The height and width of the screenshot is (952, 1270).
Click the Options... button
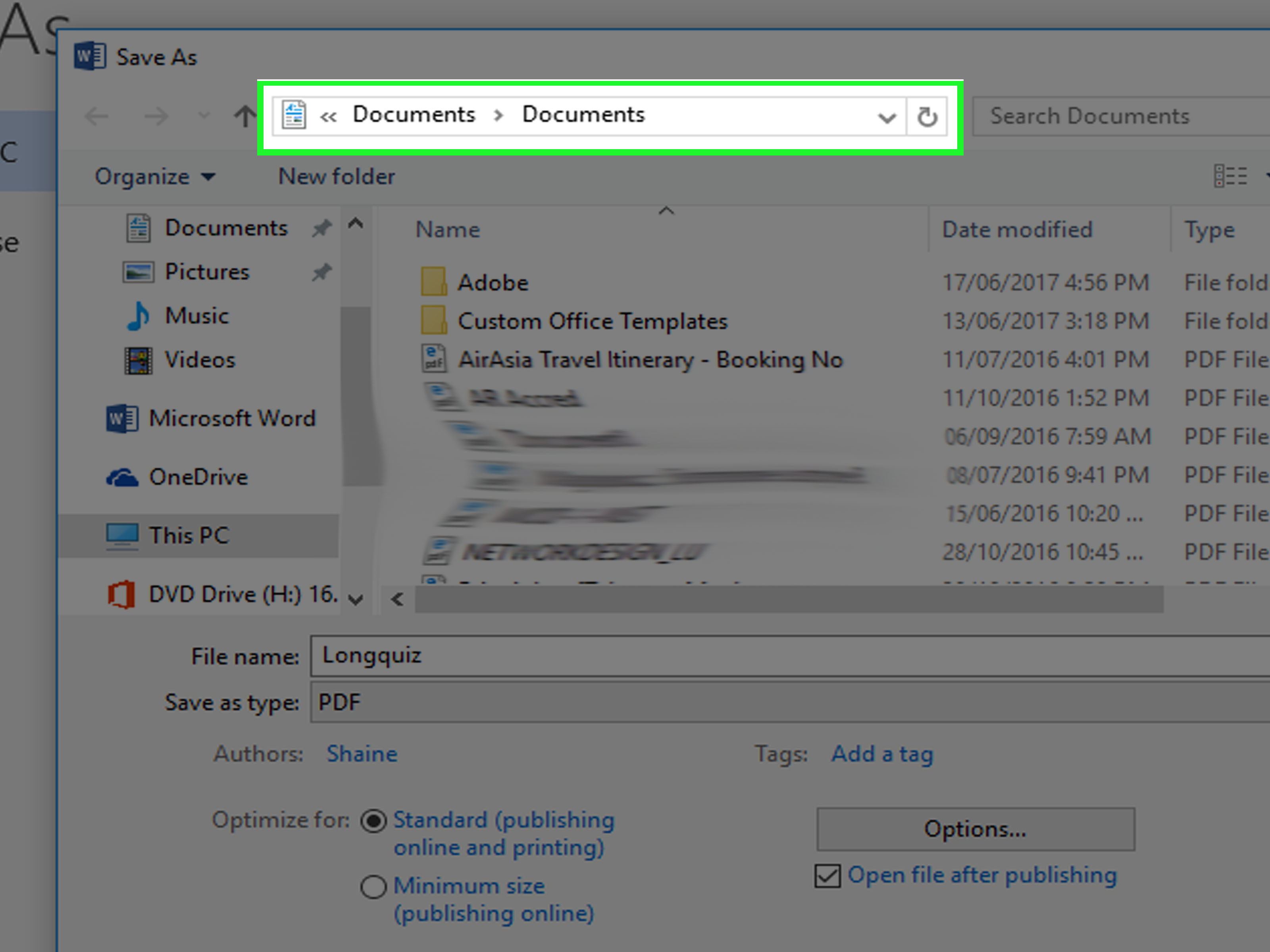975,829
